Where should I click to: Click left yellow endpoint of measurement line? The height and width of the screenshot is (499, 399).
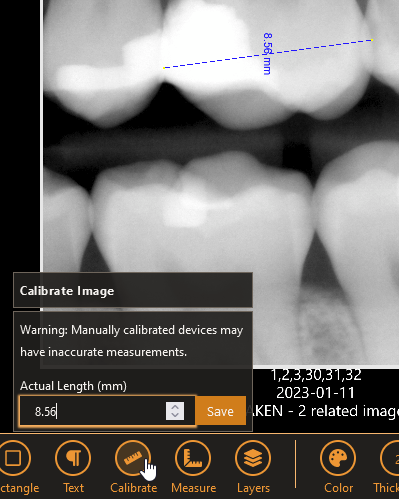164,68
